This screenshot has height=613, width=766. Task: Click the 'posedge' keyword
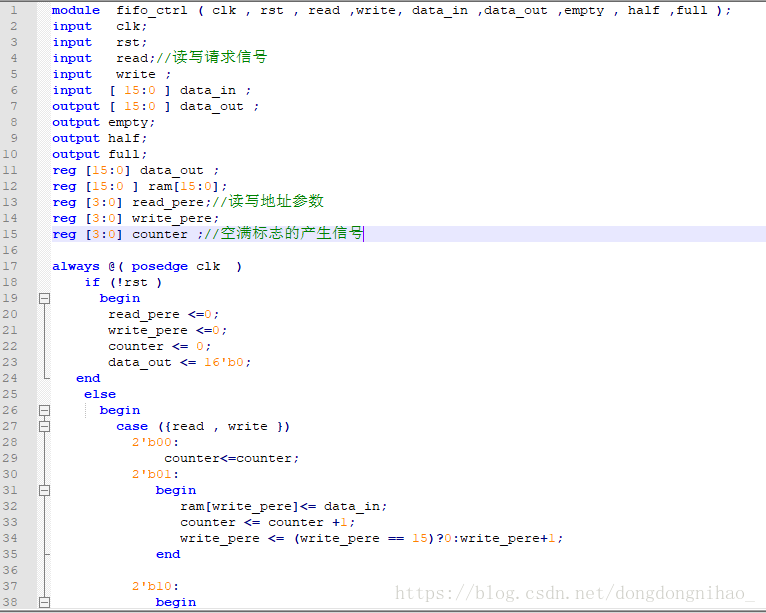click(160, 267)
